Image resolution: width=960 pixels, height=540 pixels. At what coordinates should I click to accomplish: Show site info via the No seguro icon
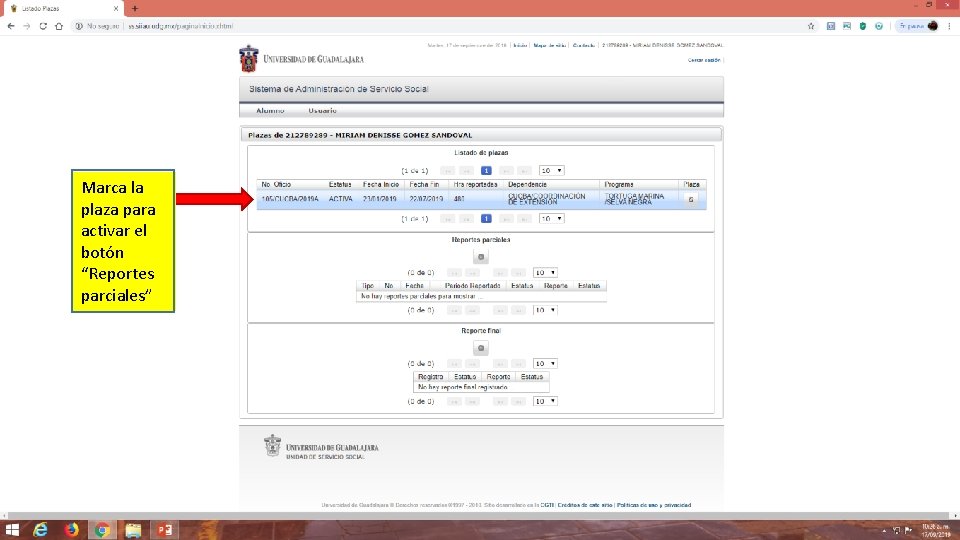point(79,26)
